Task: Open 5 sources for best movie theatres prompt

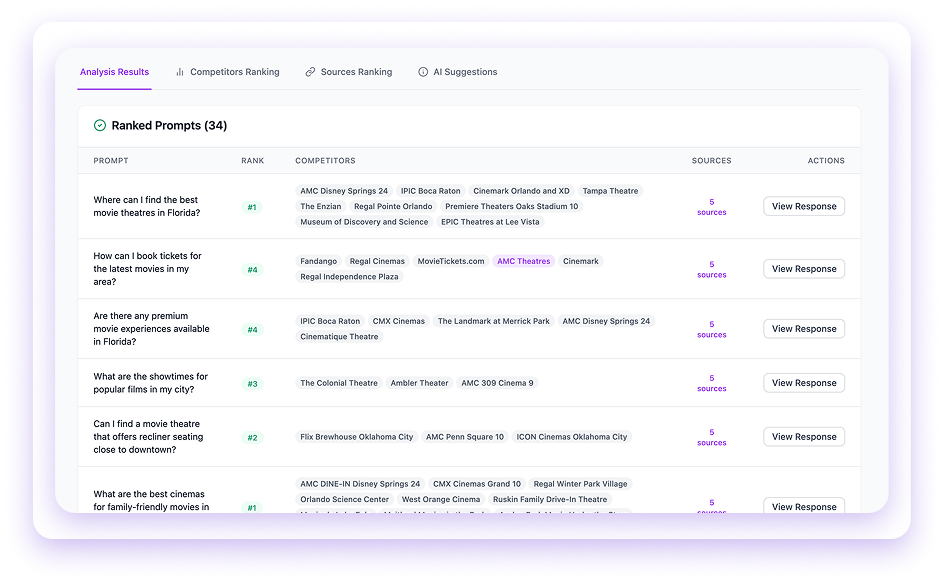Action: pos(712,207)
